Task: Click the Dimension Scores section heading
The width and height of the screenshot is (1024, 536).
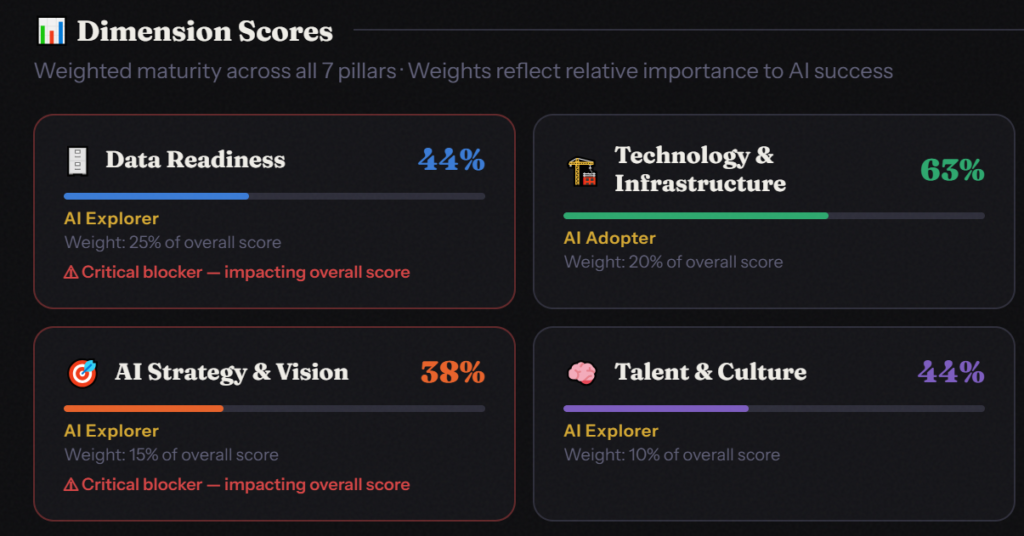Action: [x=205, y=31]
